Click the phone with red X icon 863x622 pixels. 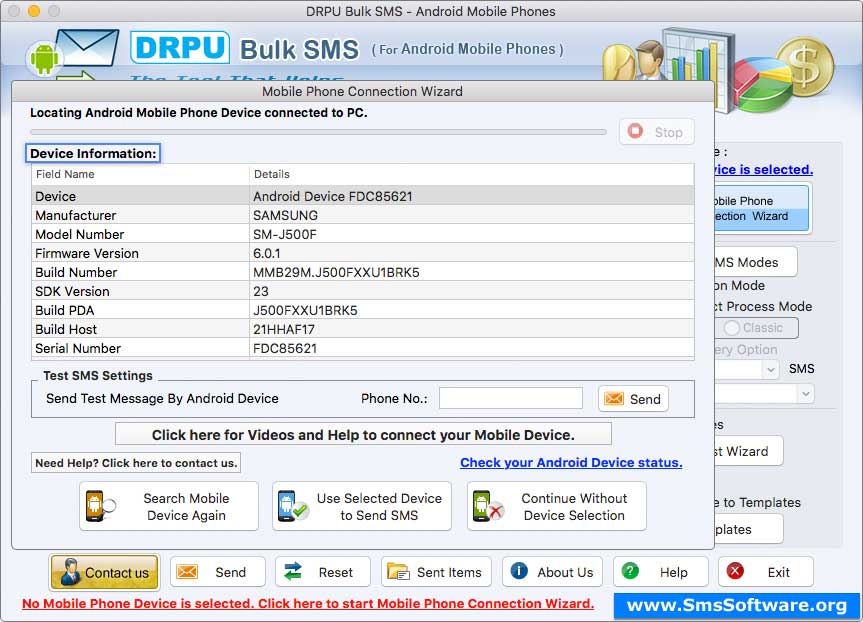tap(488, 506)
